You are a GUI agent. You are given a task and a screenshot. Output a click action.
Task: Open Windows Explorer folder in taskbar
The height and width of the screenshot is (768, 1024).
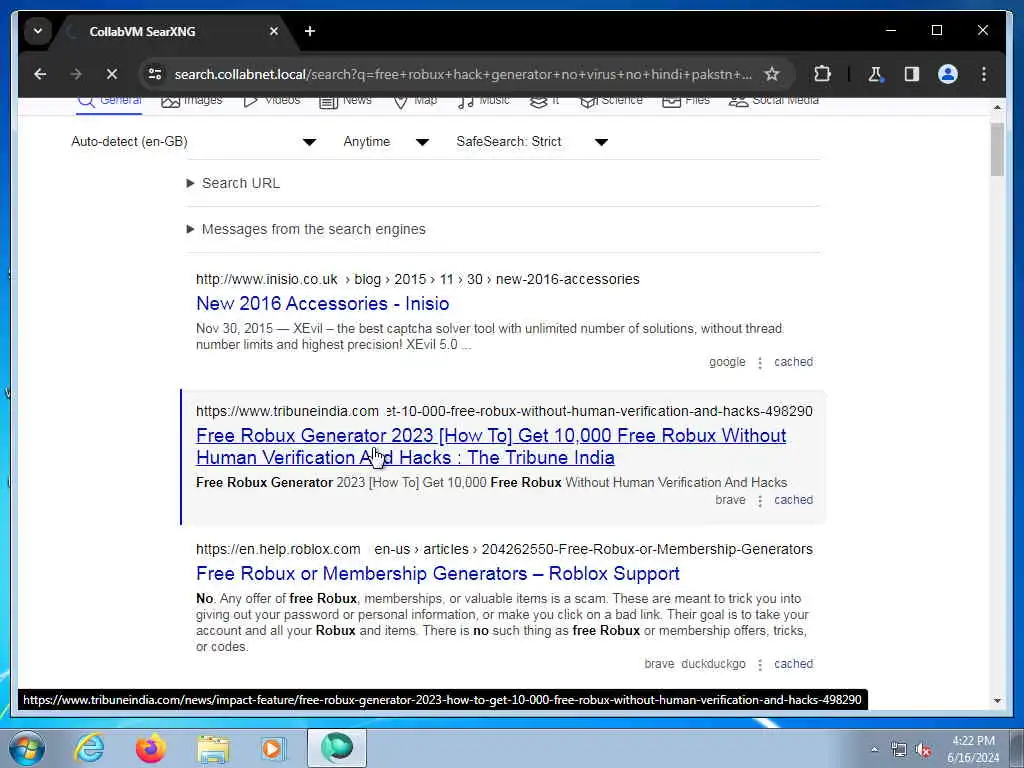pyautogui.click(x=213, y=749)
